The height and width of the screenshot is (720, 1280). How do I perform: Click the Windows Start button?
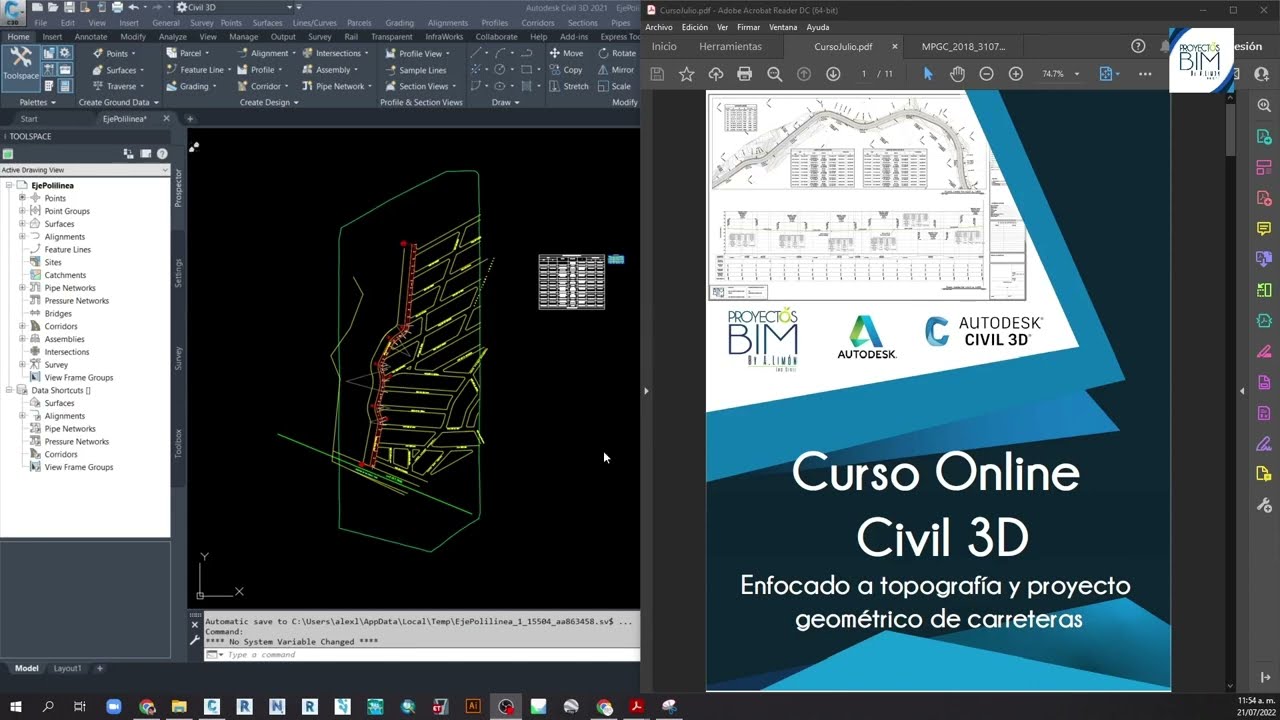click(x=16, y=706)
